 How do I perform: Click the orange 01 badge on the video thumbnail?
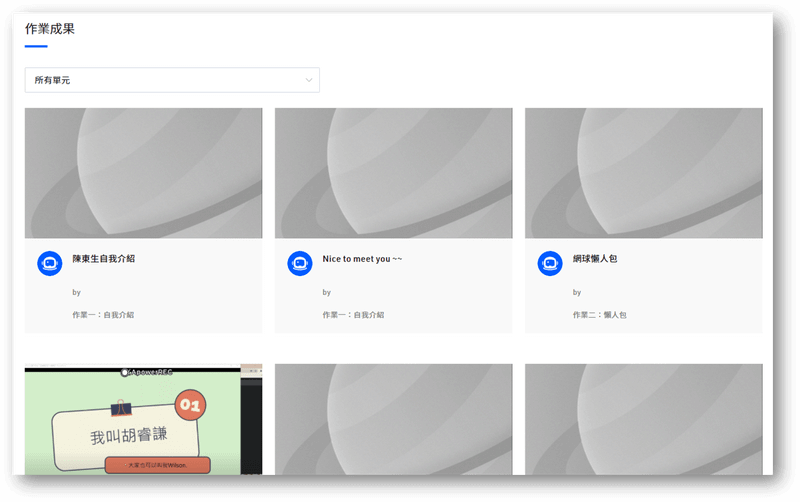tap(189, 406)
